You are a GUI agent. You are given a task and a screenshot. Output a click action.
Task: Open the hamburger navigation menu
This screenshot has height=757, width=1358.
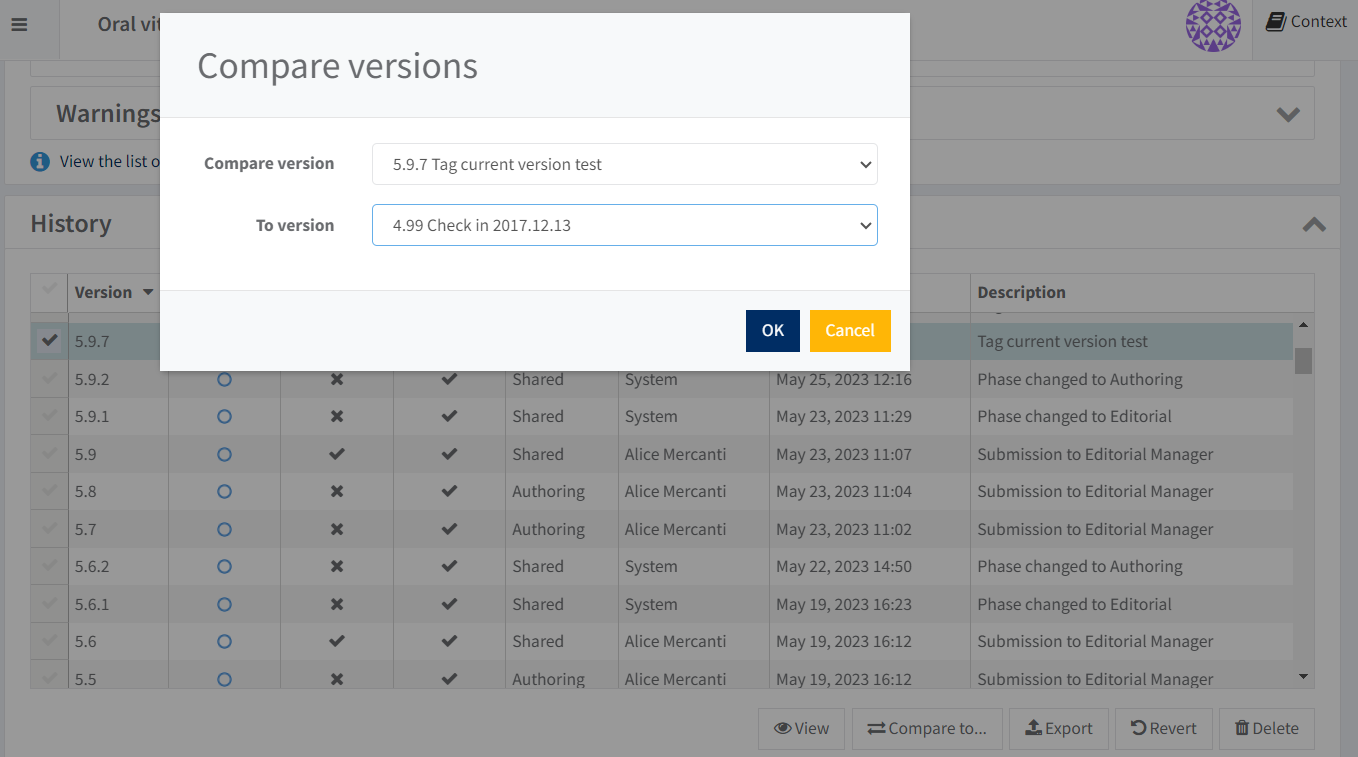19,24
